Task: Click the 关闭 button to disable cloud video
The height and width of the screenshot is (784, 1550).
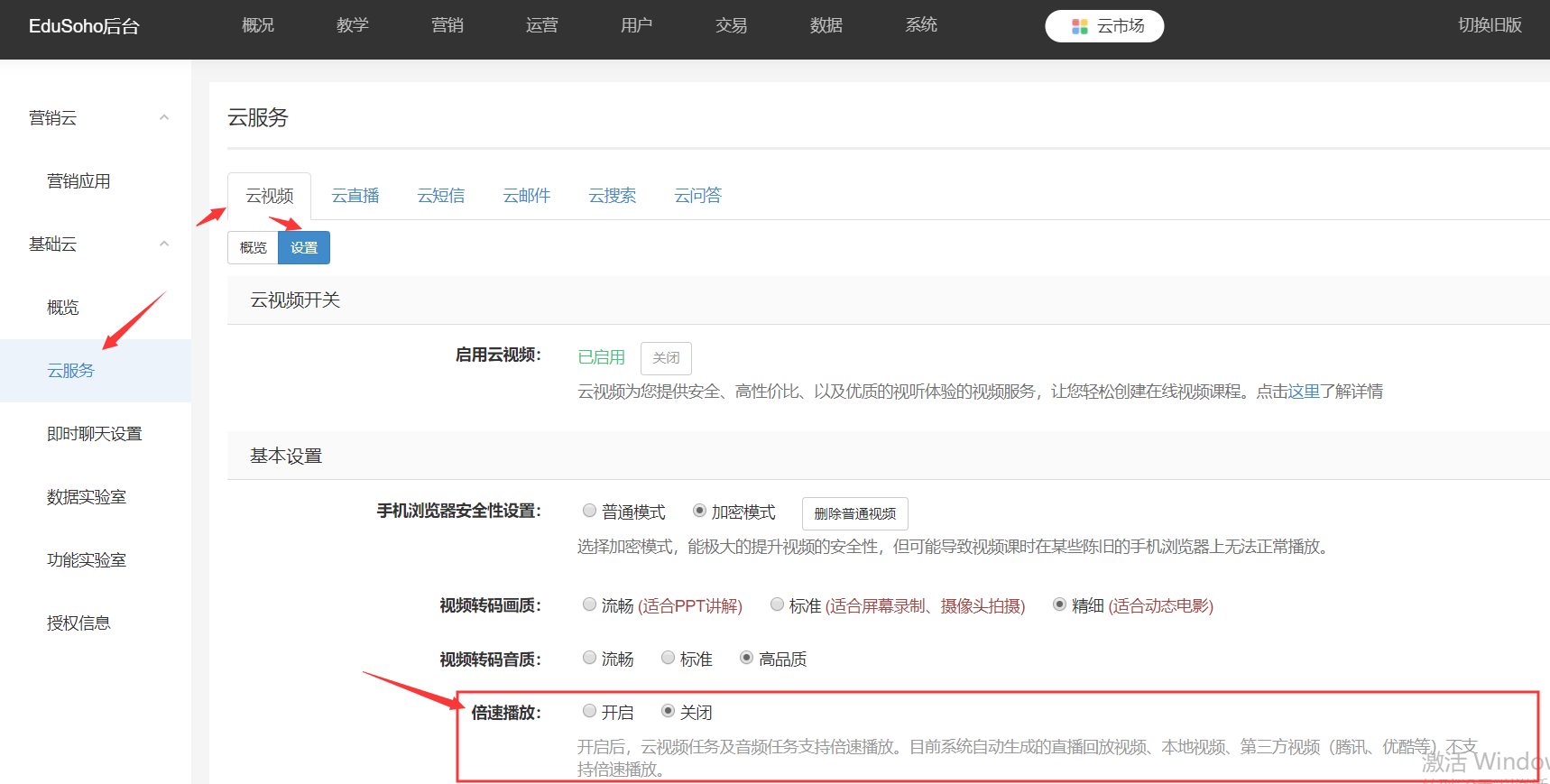Action: pos(666,358)
